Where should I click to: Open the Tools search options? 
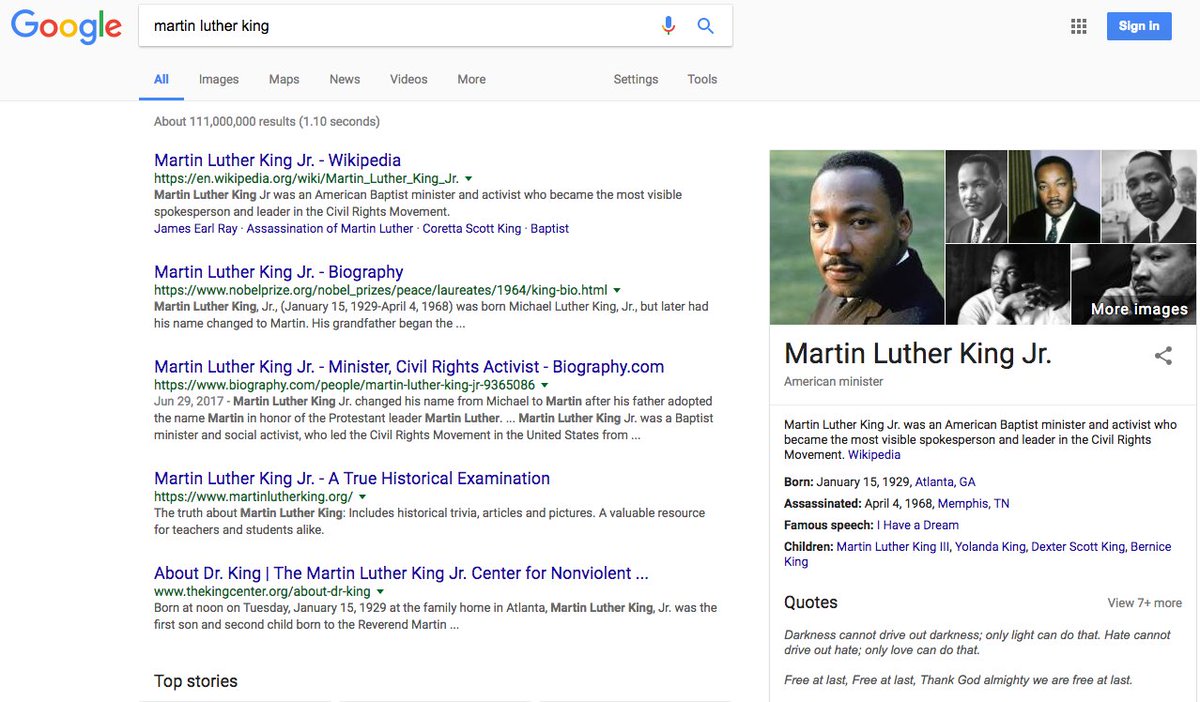pyautogui.click(x=702, y=79)
